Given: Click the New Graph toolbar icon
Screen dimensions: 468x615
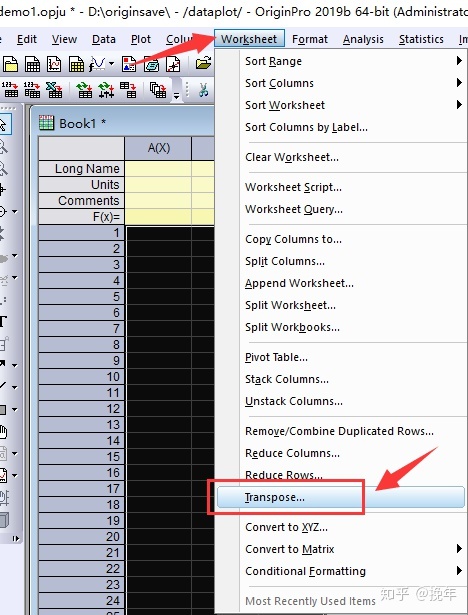Looking at the screenshot, I should 54,64.
